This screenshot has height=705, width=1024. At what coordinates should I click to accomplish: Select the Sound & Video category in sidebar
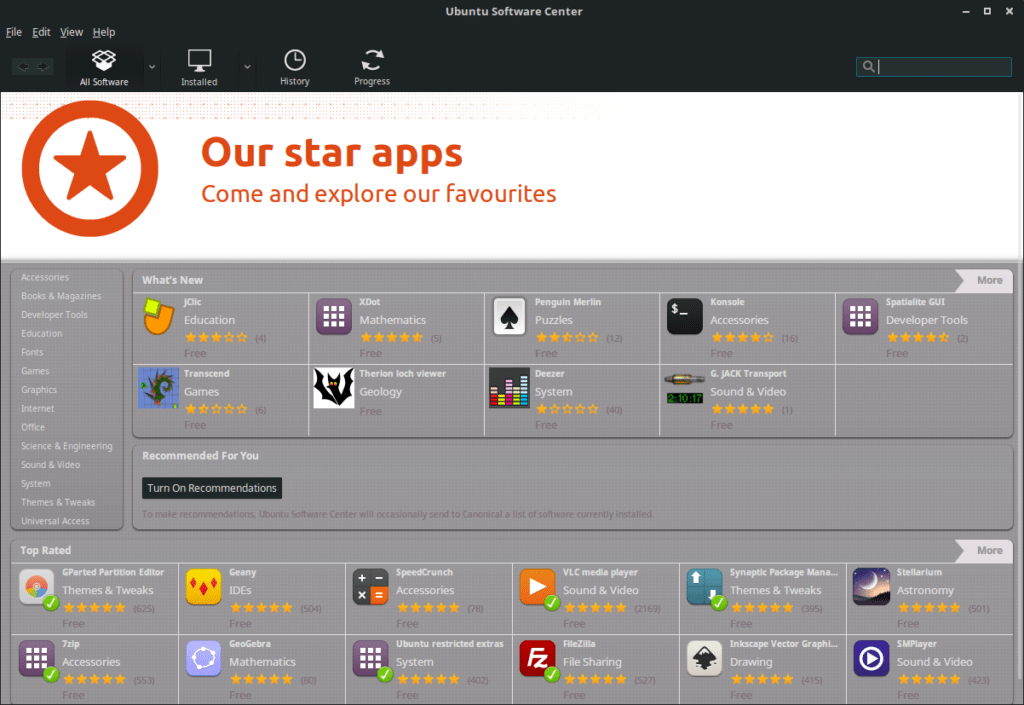(50, 465)
